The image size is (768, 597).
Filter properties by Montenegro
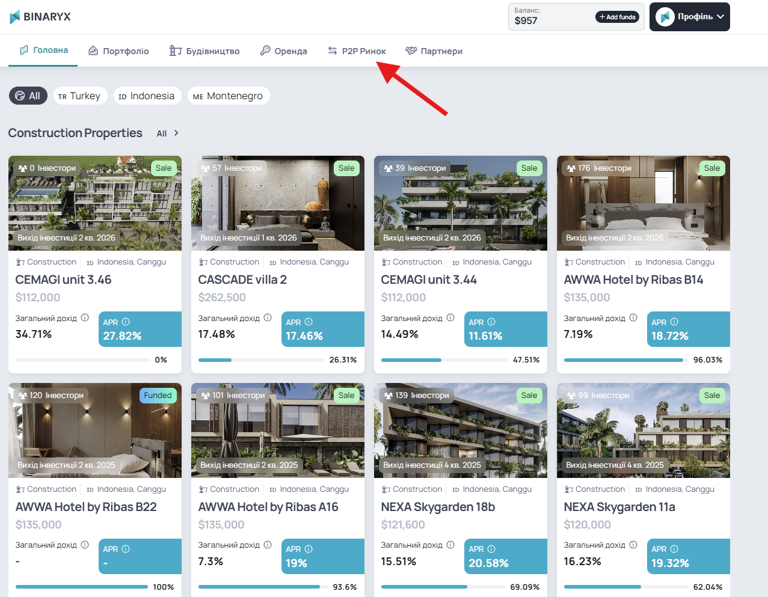(228, 96)
